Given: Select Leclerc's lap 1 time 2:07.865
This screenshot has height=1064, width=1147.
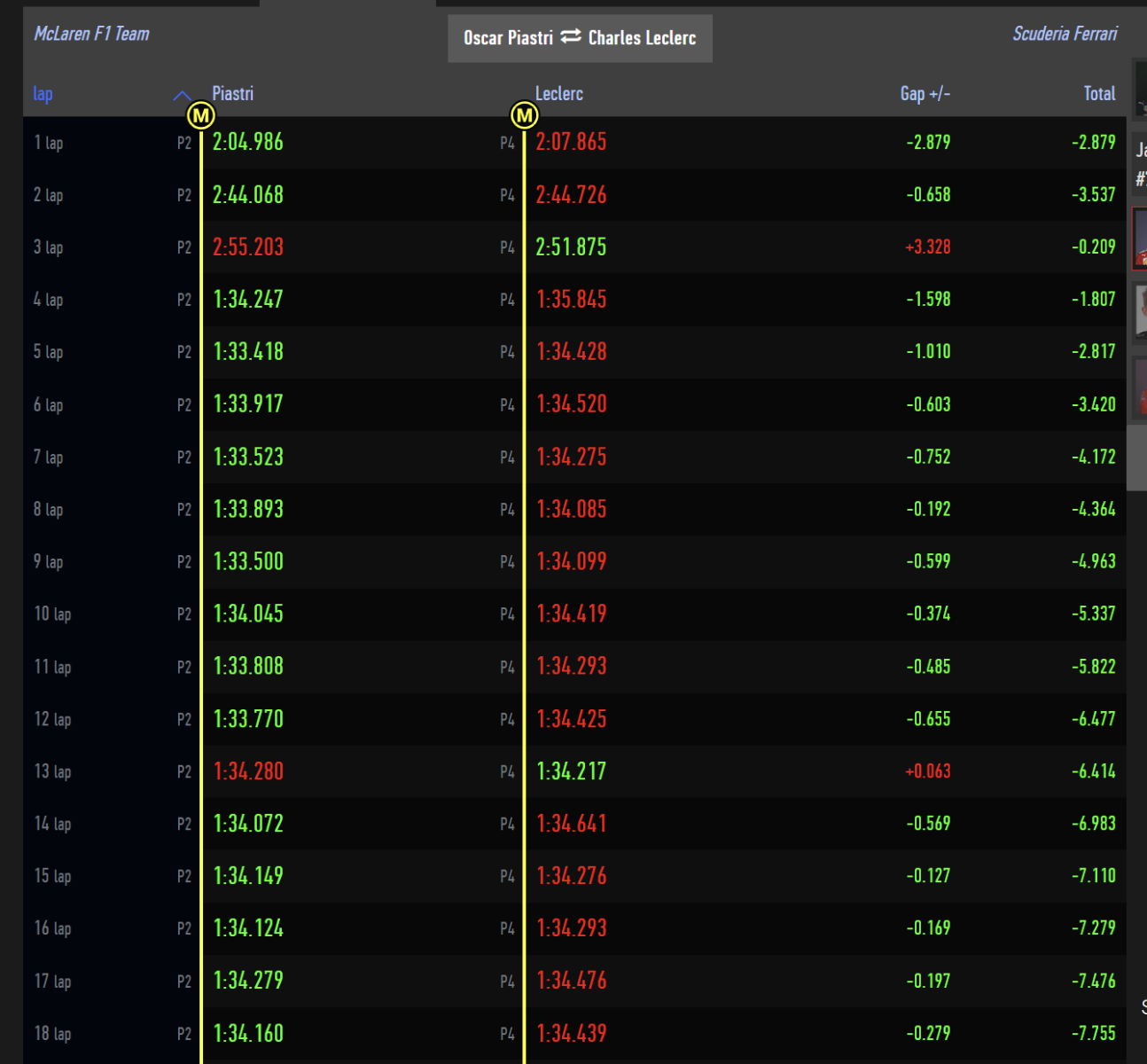Looking at the screenshot, I should pyautogui.click(x=571, y=142).
